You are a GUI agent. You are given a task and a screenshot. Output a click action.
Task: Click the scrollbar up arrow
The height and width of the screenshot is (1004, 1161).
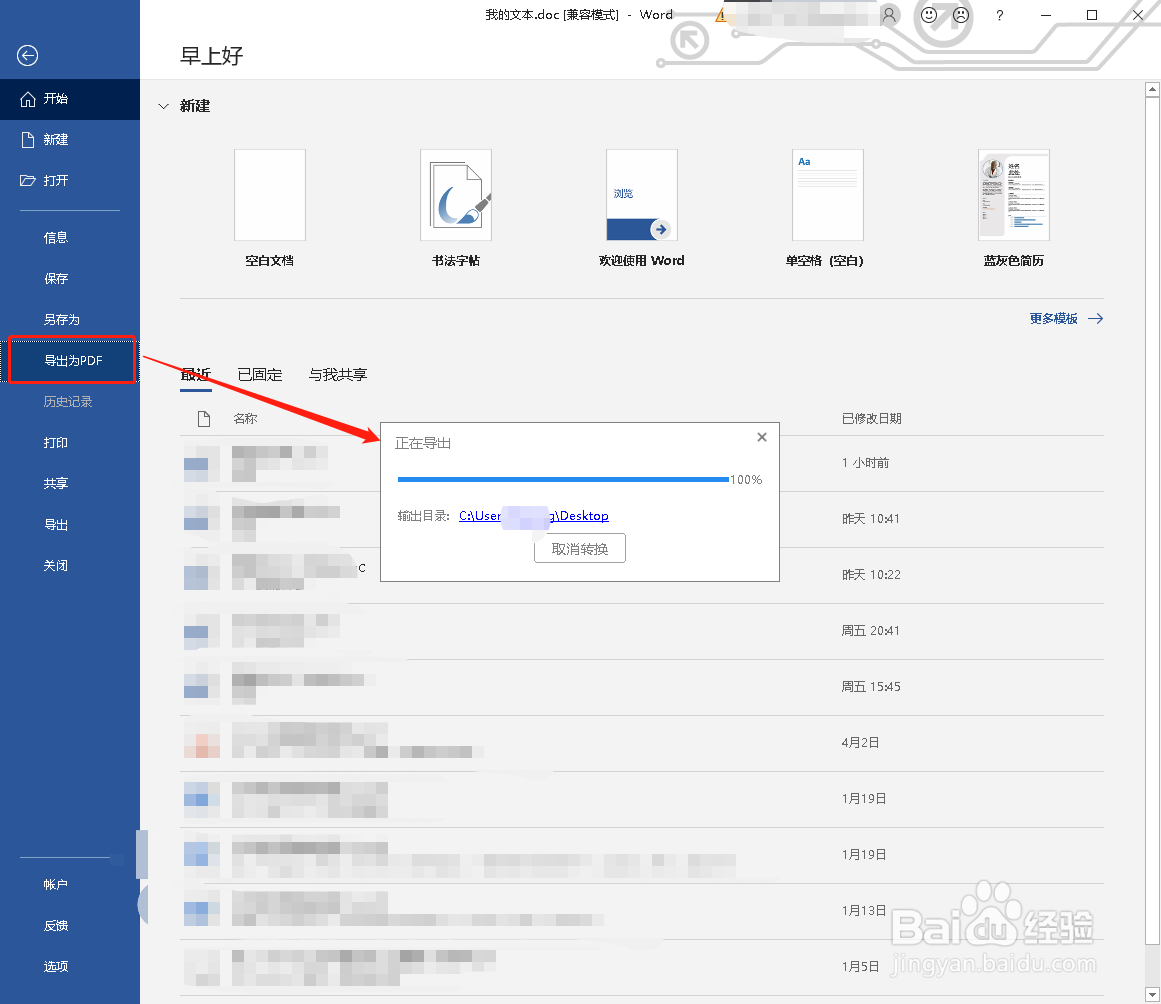pyautogui.click(x=1152, y=90)
